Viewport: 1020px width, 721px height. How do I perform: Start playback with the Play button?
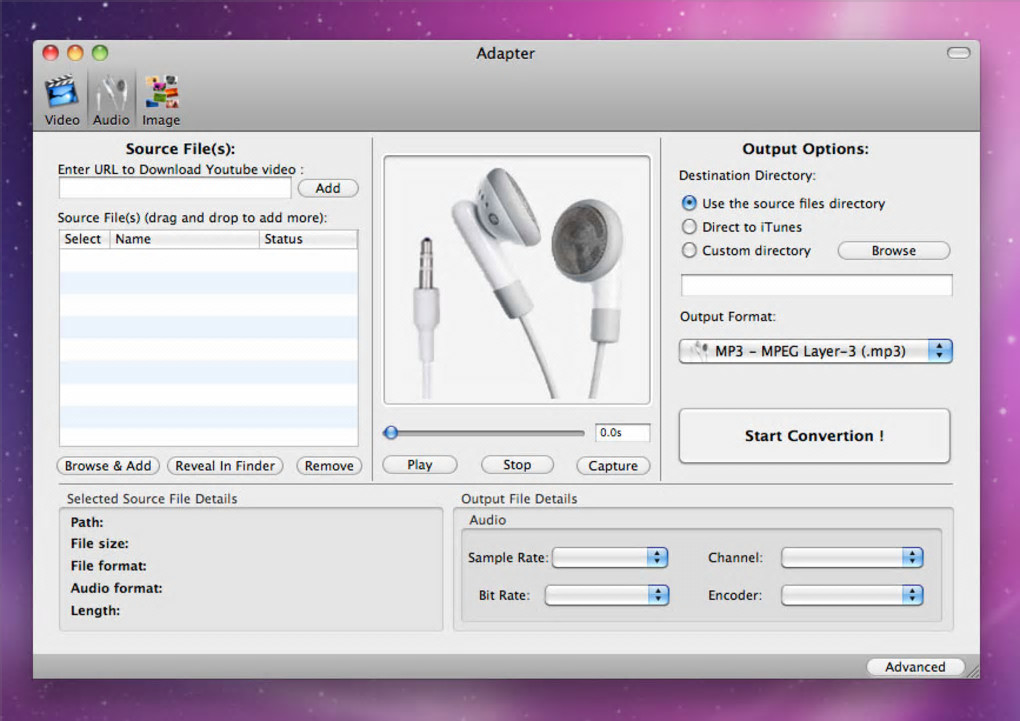(420, 465)
